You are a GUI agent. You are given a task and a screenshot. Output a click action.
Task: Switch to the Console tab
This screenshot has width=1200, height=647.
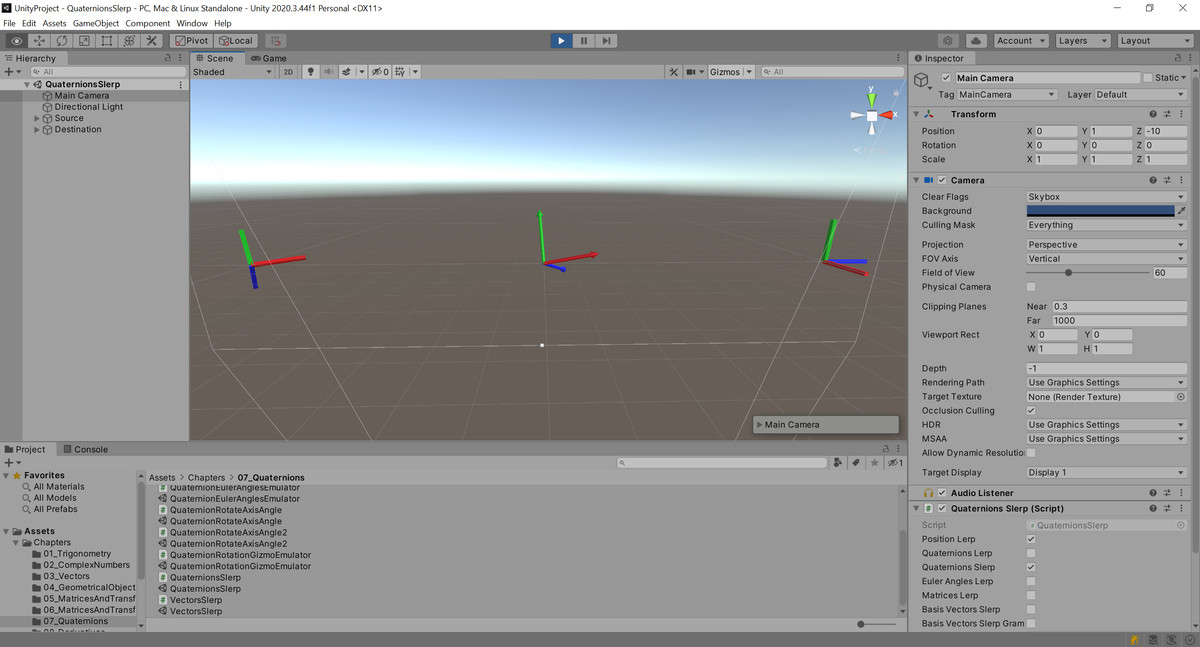pos(85,450)
